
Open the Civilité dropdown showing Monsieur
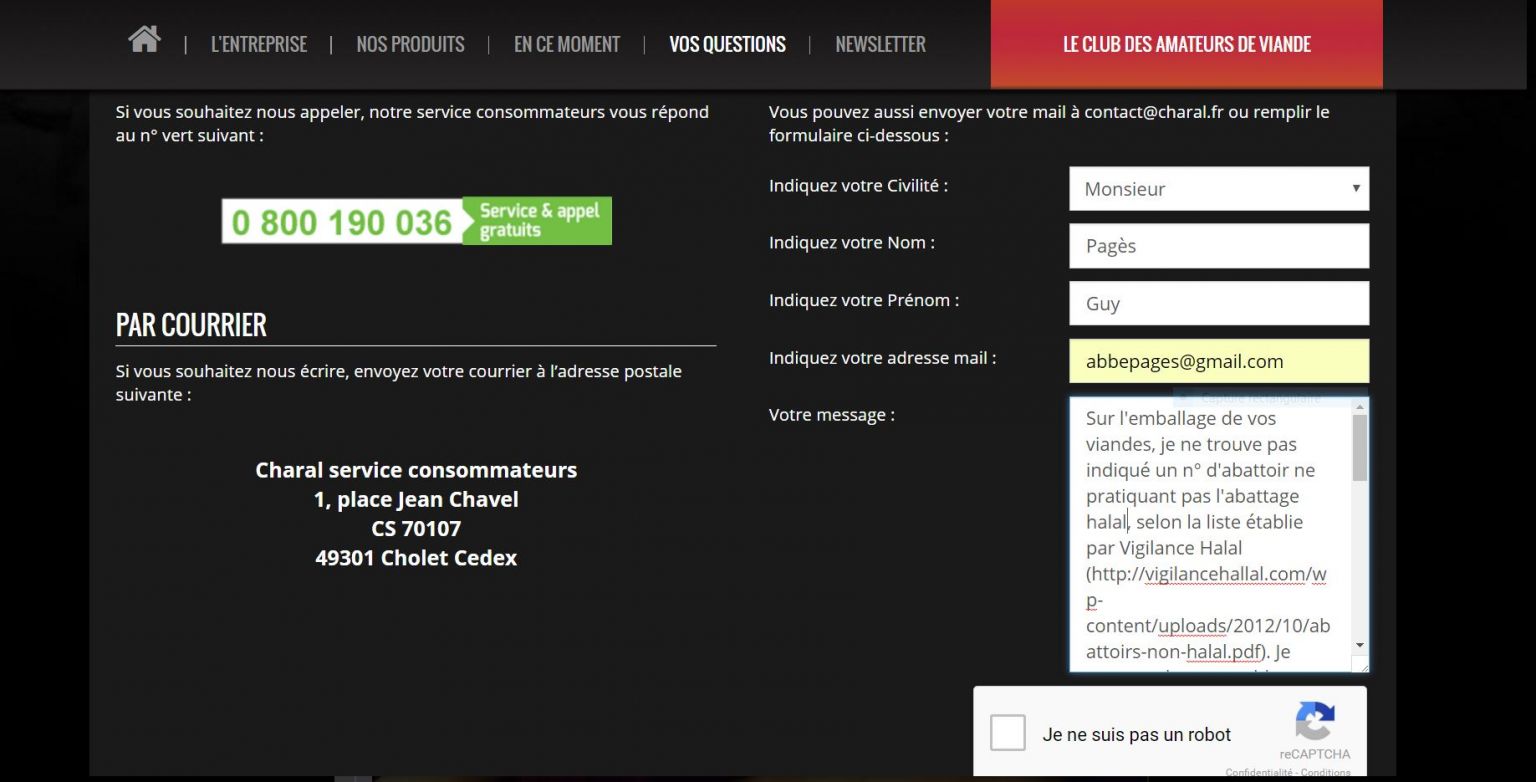click(x=1219, y=188)
